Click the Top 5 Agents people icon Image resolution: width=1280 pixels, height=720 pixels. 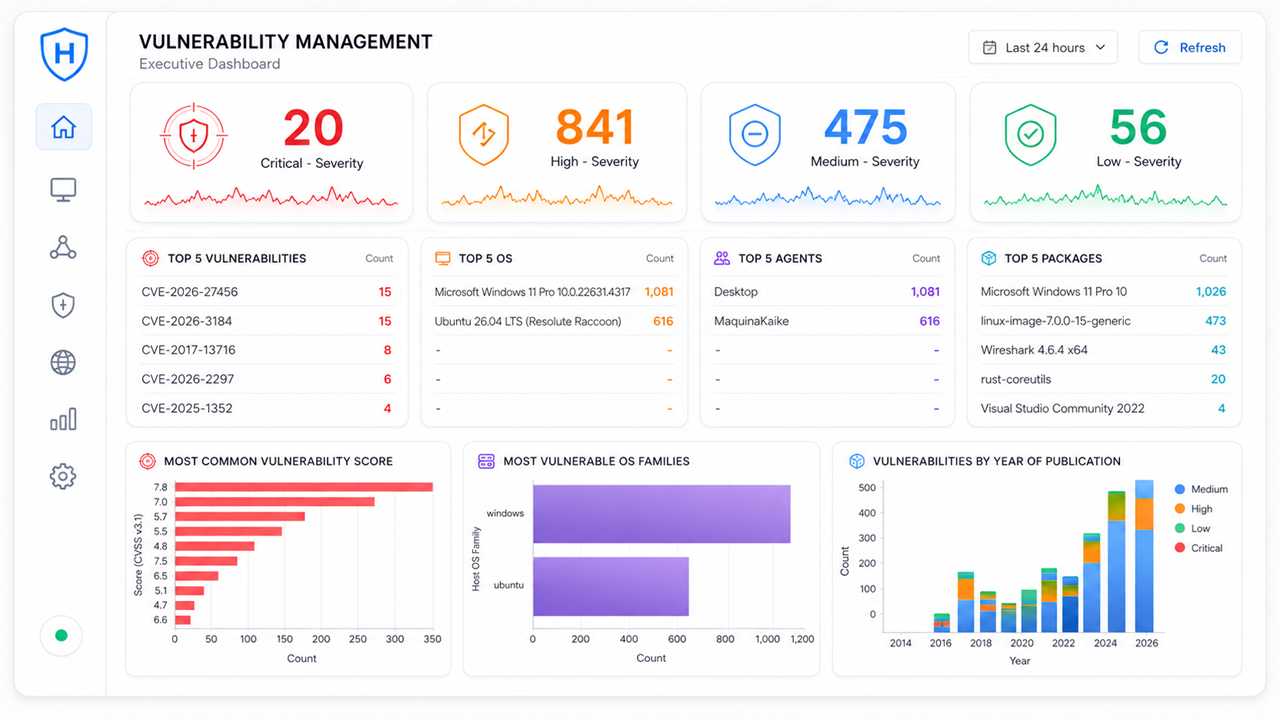click(722, 258)
